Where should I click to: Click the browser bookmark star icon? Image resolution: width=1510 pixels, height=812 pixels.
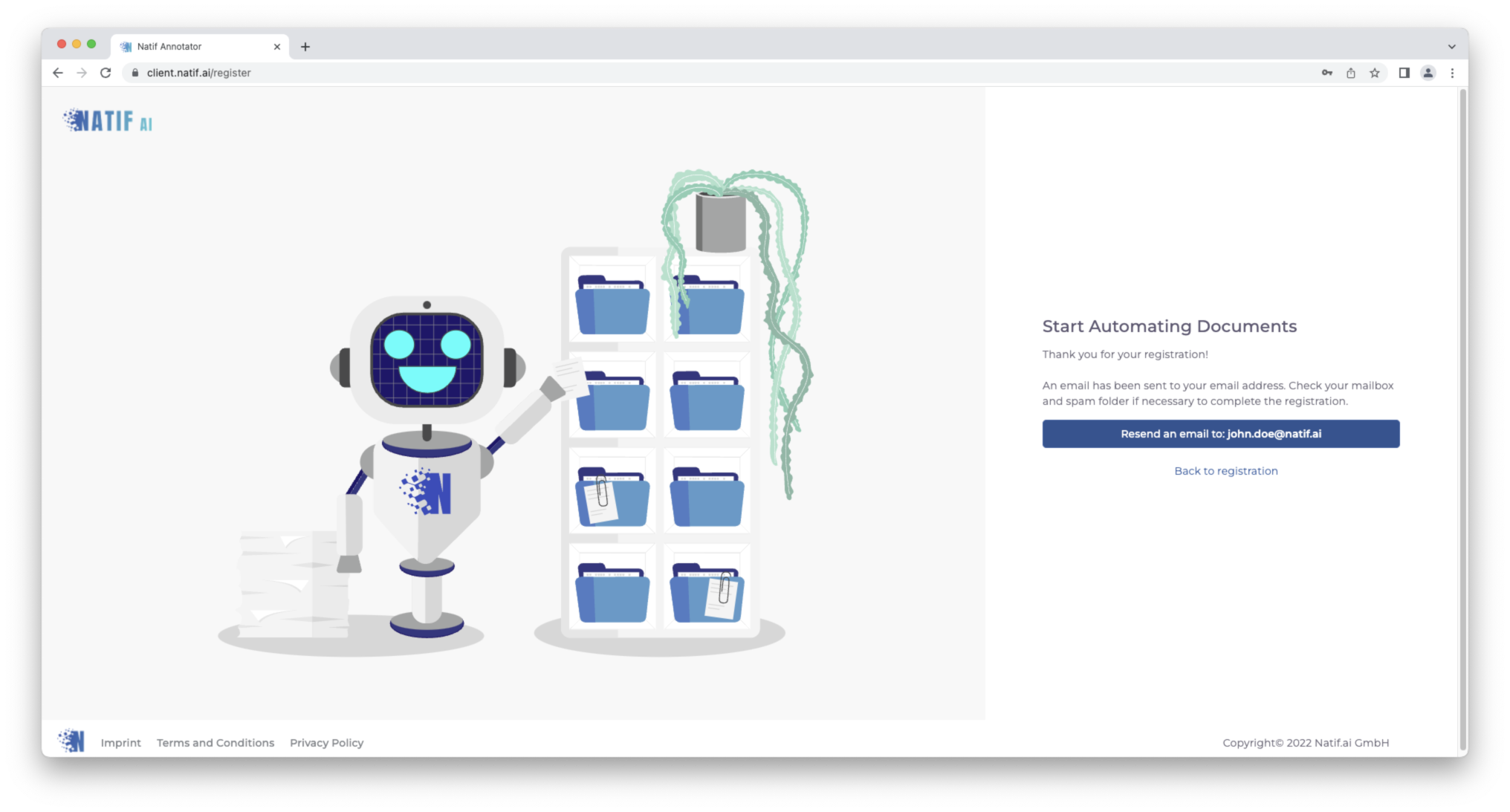click(1376, 72)
